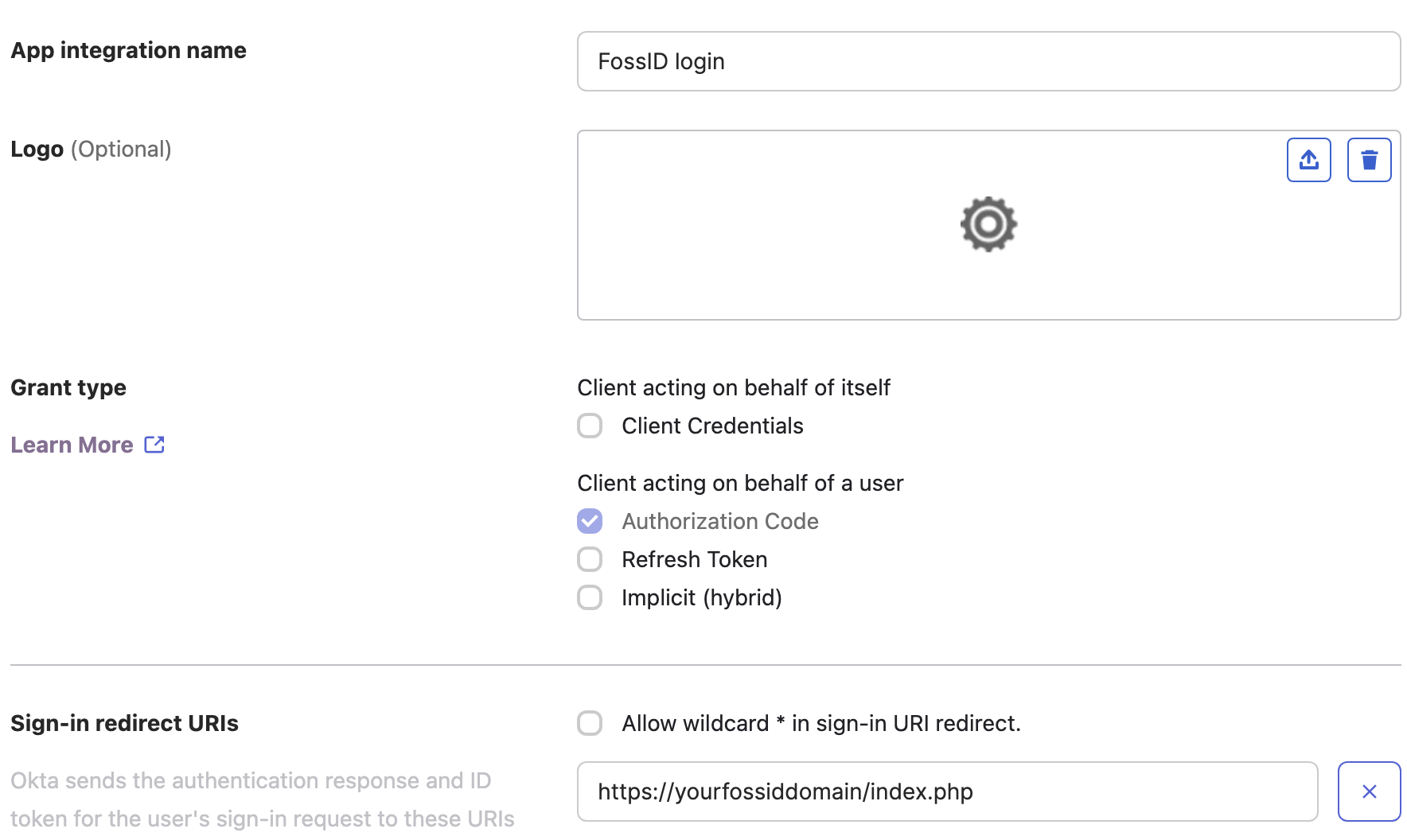Enable the Refresh Token checkbox
The height and width of the screenshot is (840, 1407).
(x=590, y=559)
